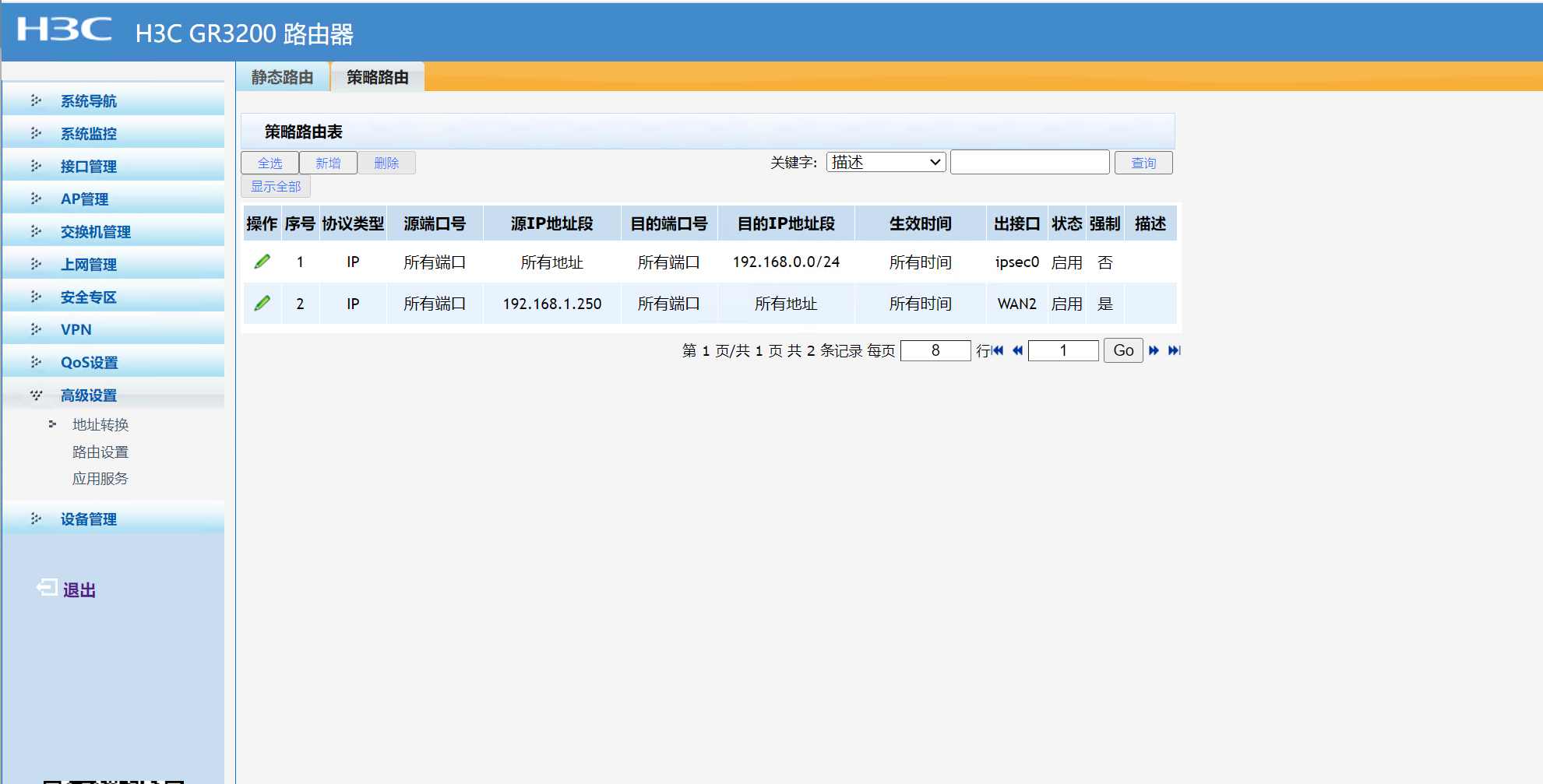Screen dimensions: 1543x784
Task: Switch to the 静态路由 tab
Action: pos(283,77)
